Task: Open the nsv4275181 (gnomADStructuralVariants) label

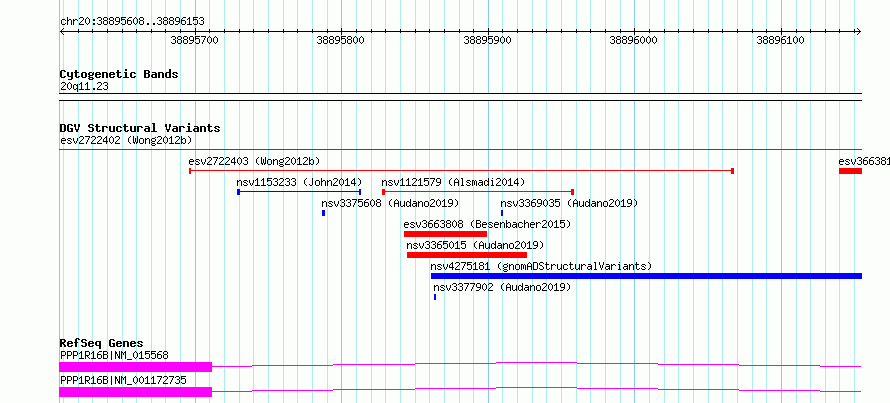Action: 541,266
